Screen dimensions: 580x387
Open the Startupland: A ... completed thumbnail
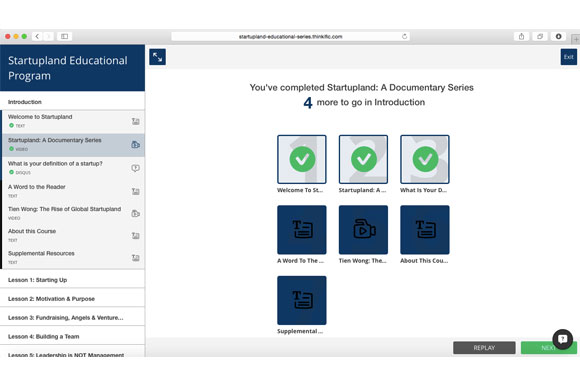(363, 159)
